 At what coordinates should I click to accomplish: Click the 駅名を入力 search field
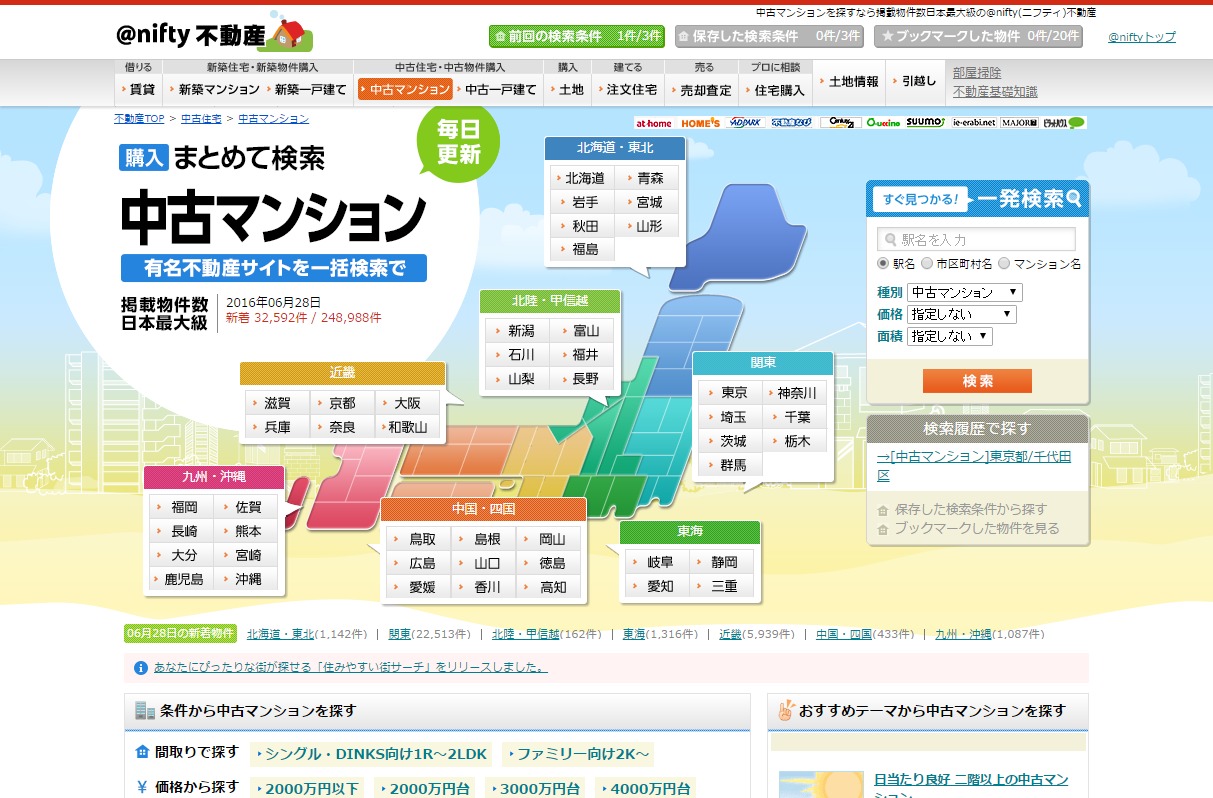(976, 240)
